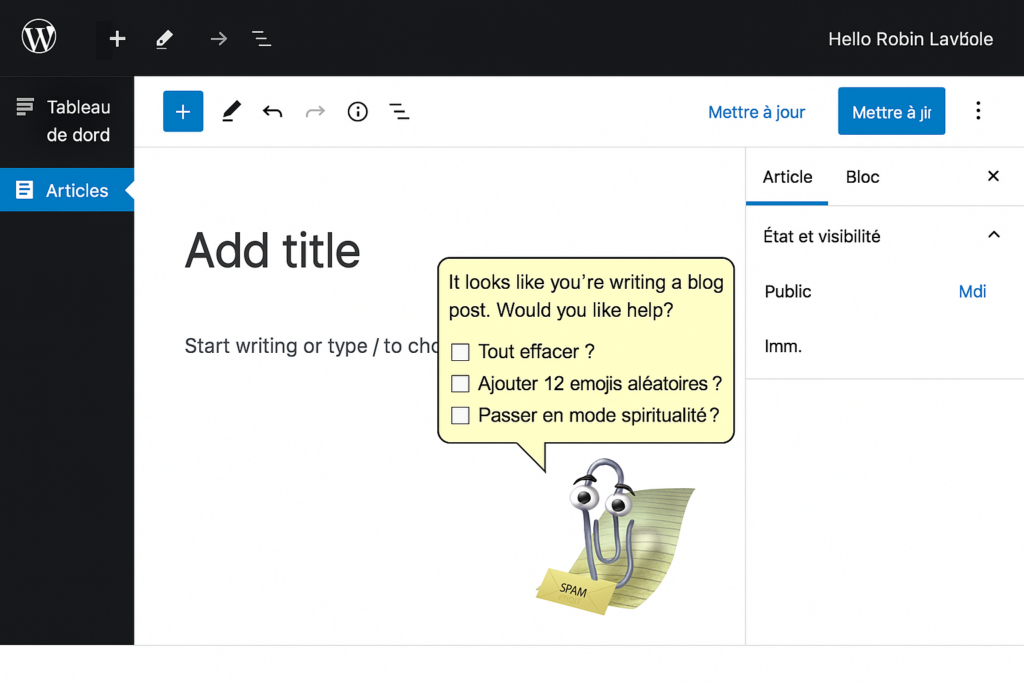Collapse the État et visibilité section
This screenshot has height=683, width=1024.
coord(993,236)
